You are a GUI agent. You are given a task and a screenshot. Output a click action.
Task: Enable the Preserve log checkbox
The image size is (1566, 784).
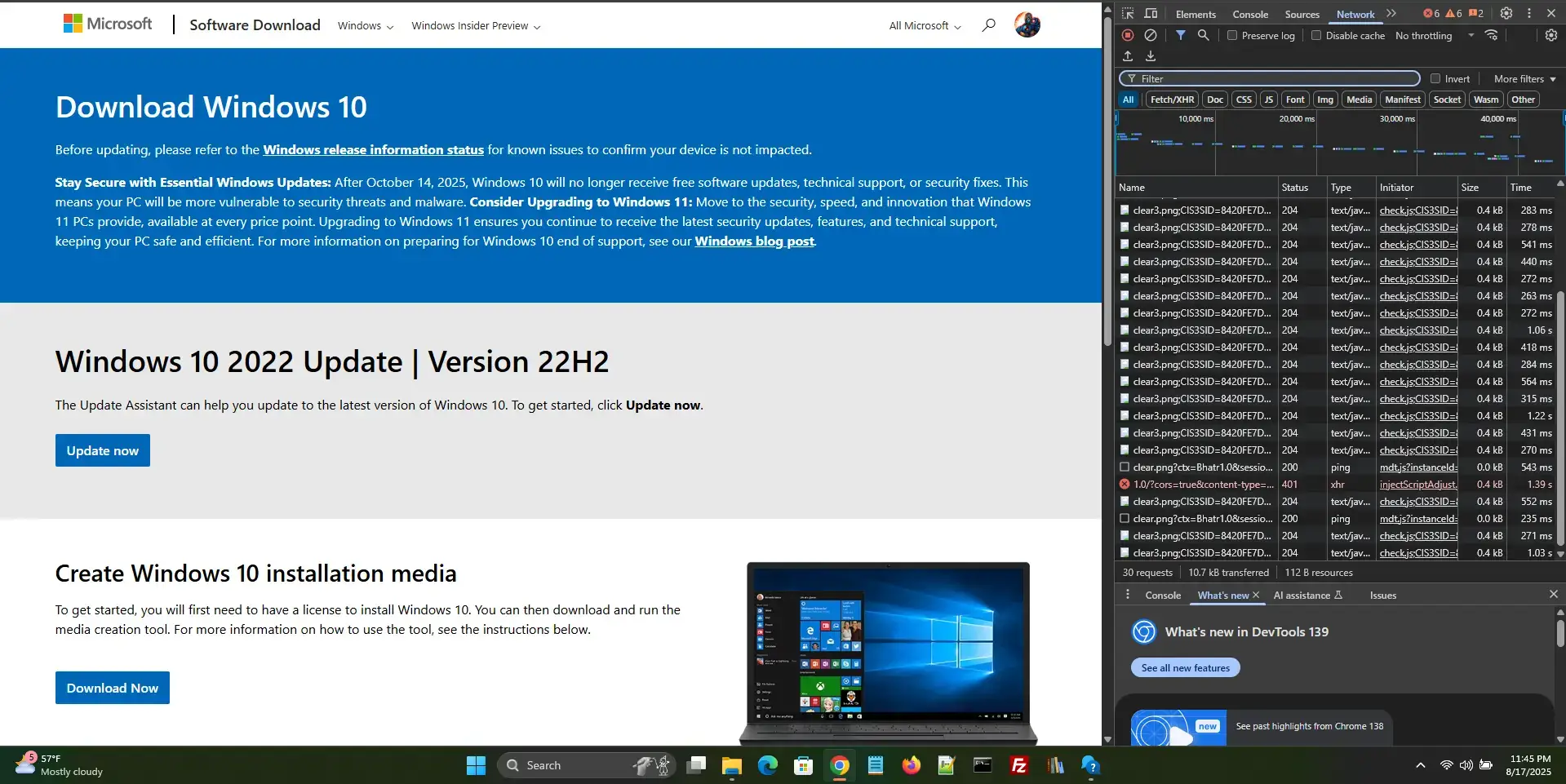[x=1232, y=35]
